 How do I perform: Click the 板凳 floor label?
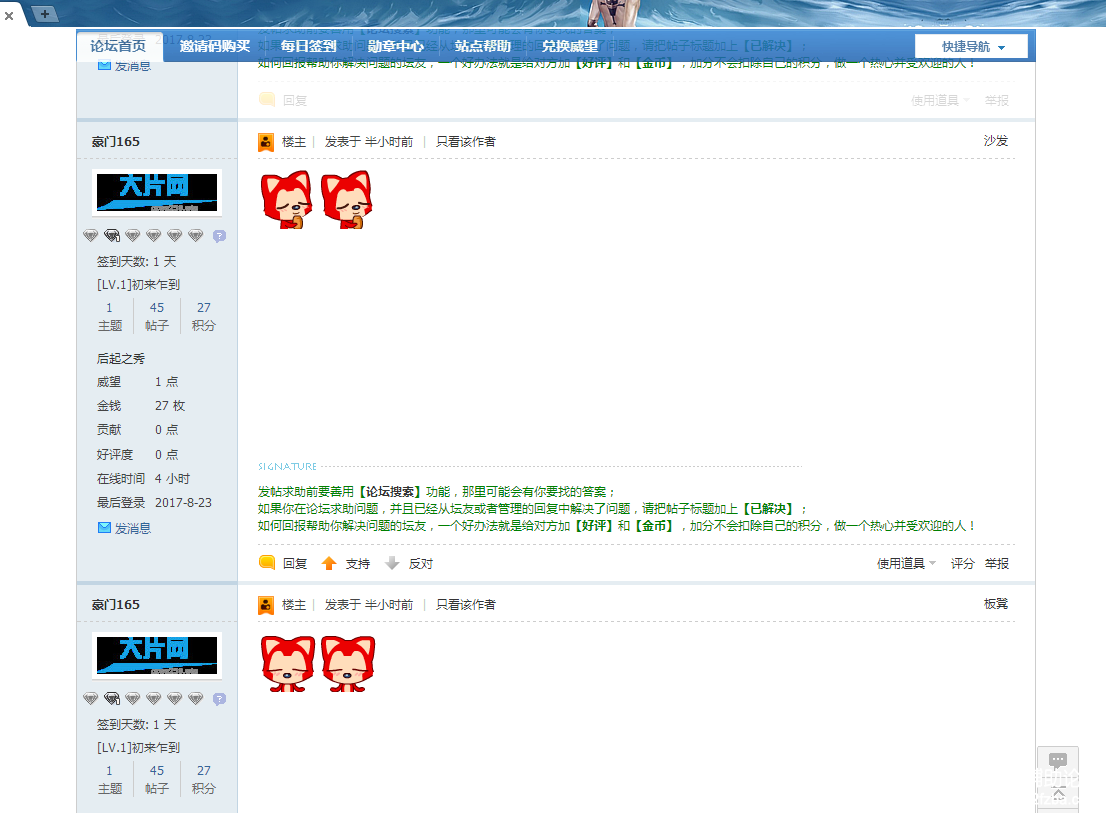click(996, 604)
